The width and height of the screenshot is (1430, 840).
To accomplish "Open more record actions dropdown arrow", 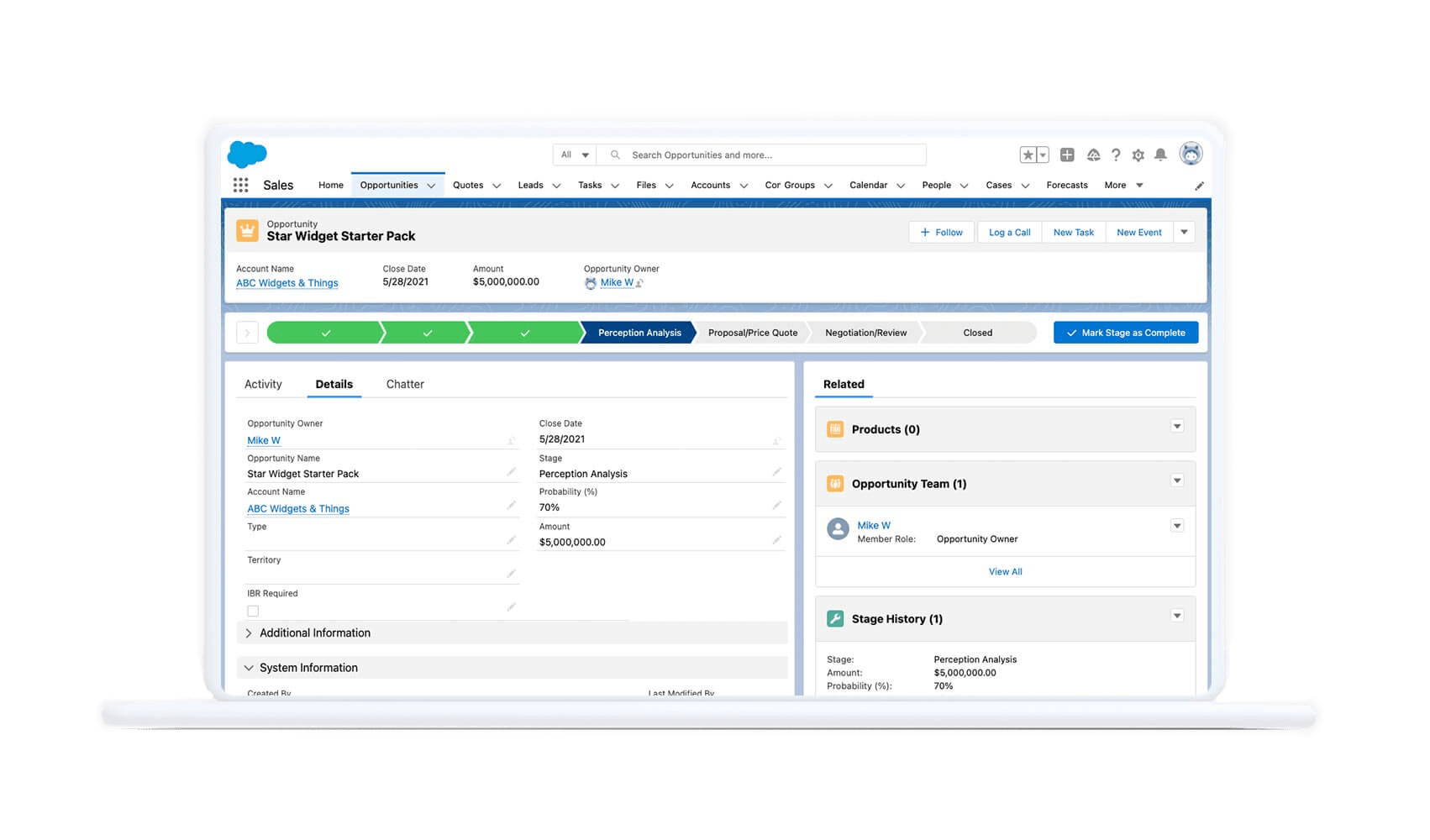I will (1184, 232).
